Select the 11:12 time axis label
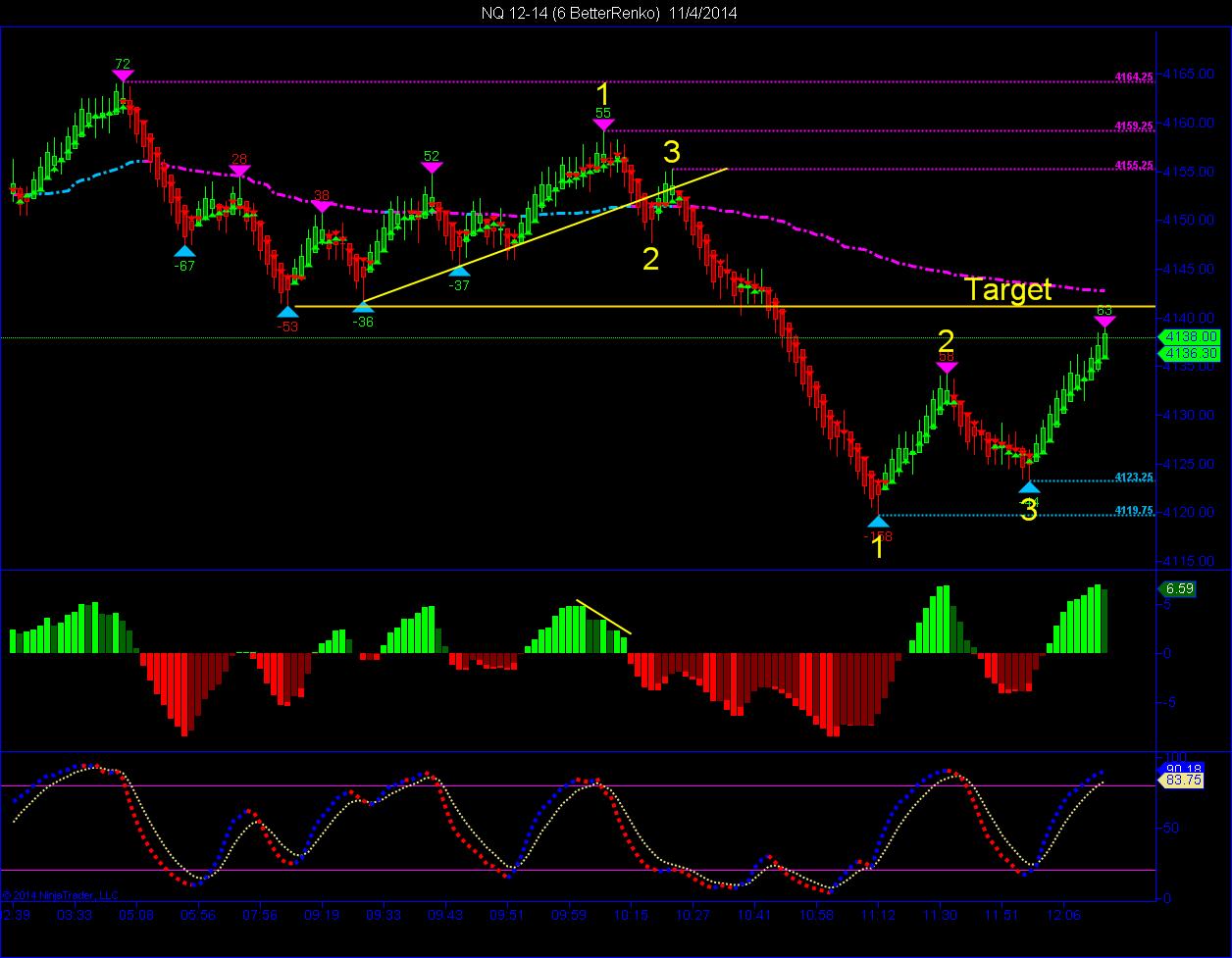The width and height of the screenshot is (1232, 958). click(878, 914)
